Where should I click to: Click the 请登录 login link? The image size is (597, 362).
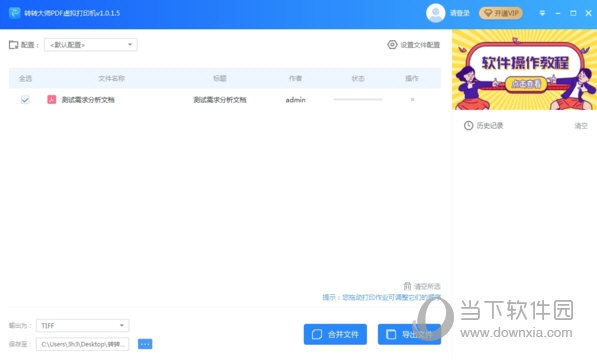[460, 13]
